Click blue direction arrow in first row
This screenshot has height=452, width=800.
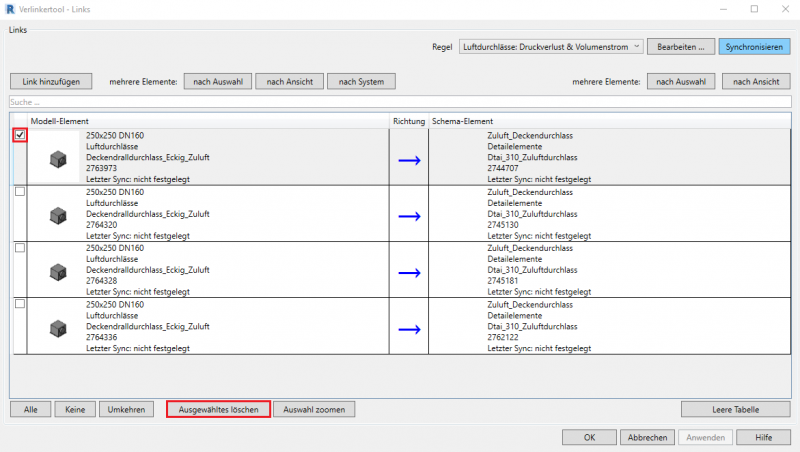[409, 159]
